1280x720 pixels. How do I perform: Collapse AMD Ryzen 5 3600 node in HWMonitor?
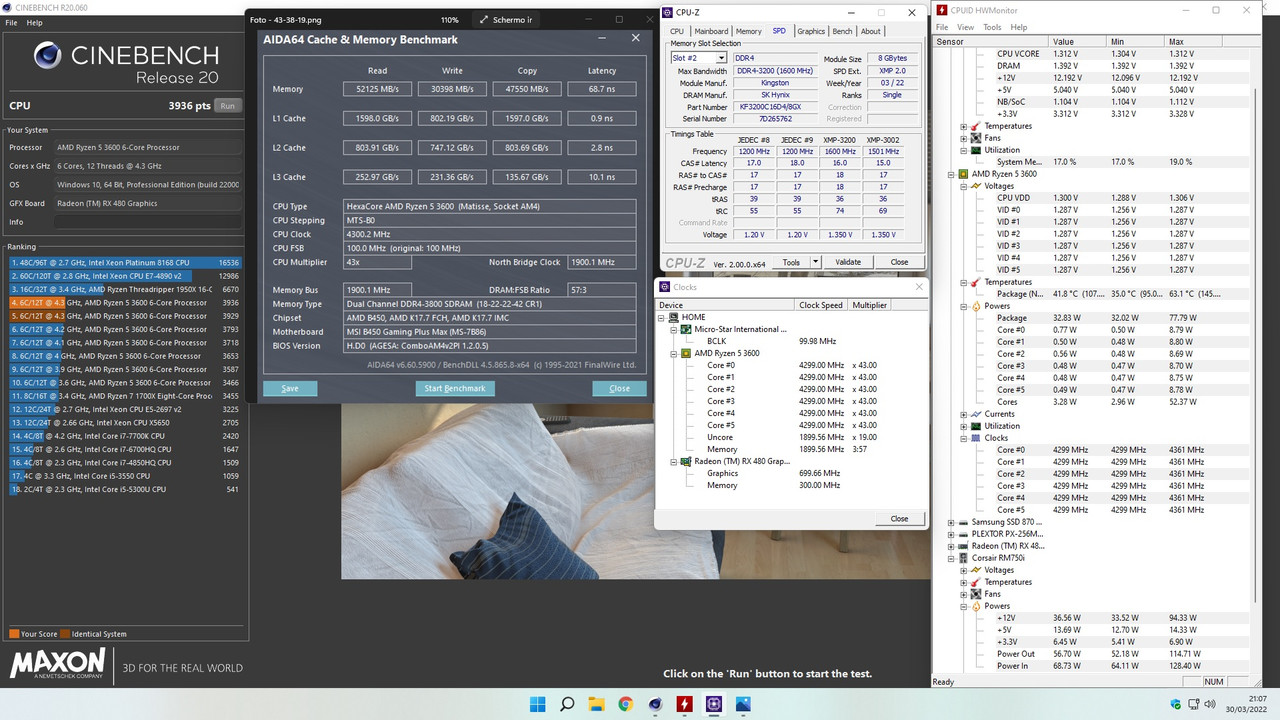coord(951,174)
